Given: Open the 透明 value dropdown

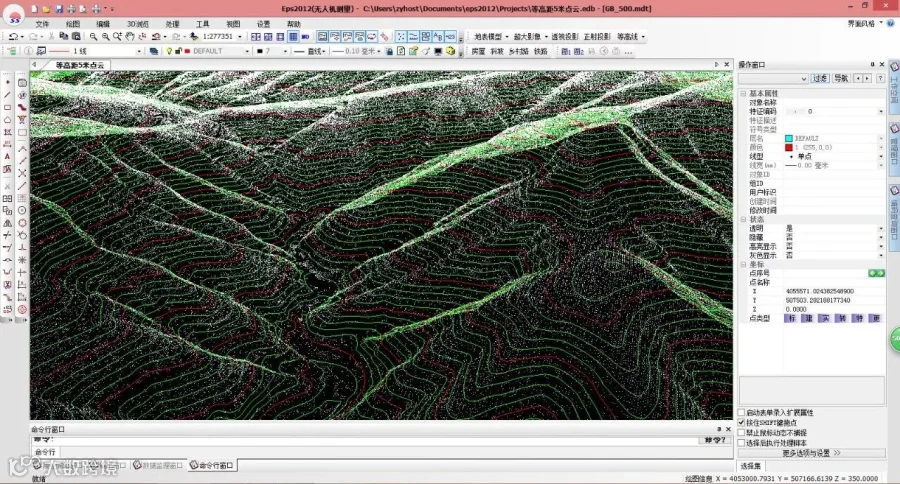Looking at the screenshot, I should [880, 229].
